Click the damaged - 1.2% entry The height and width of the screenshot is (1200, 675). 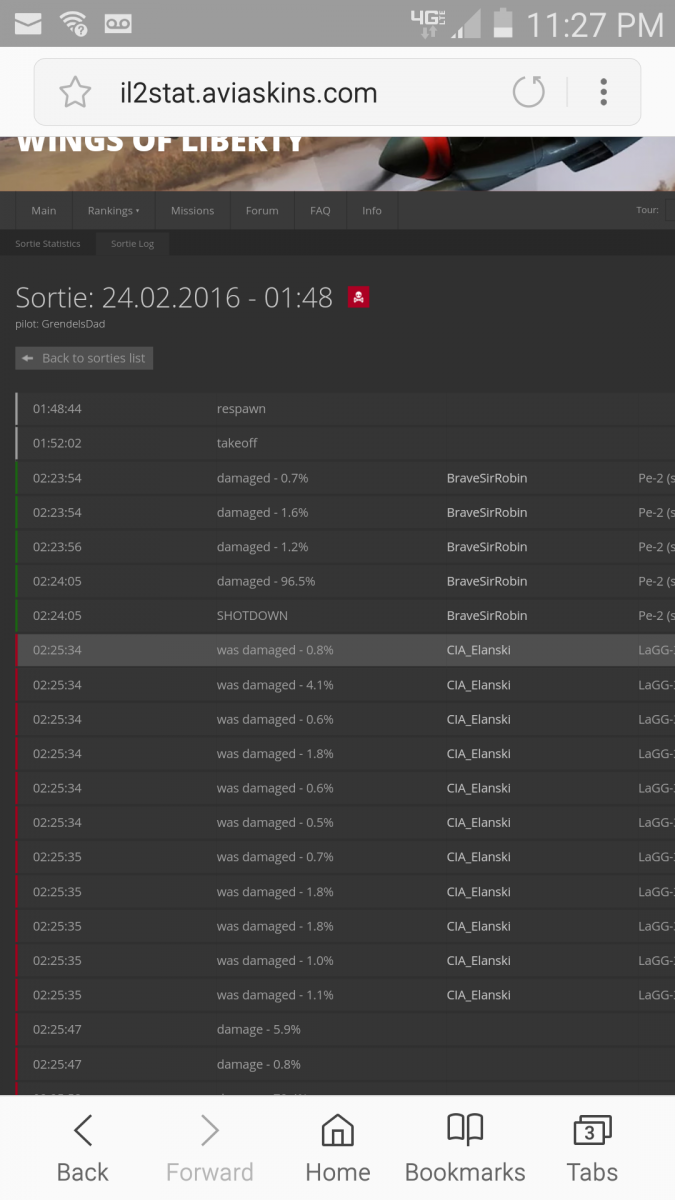tap(262, 547)
